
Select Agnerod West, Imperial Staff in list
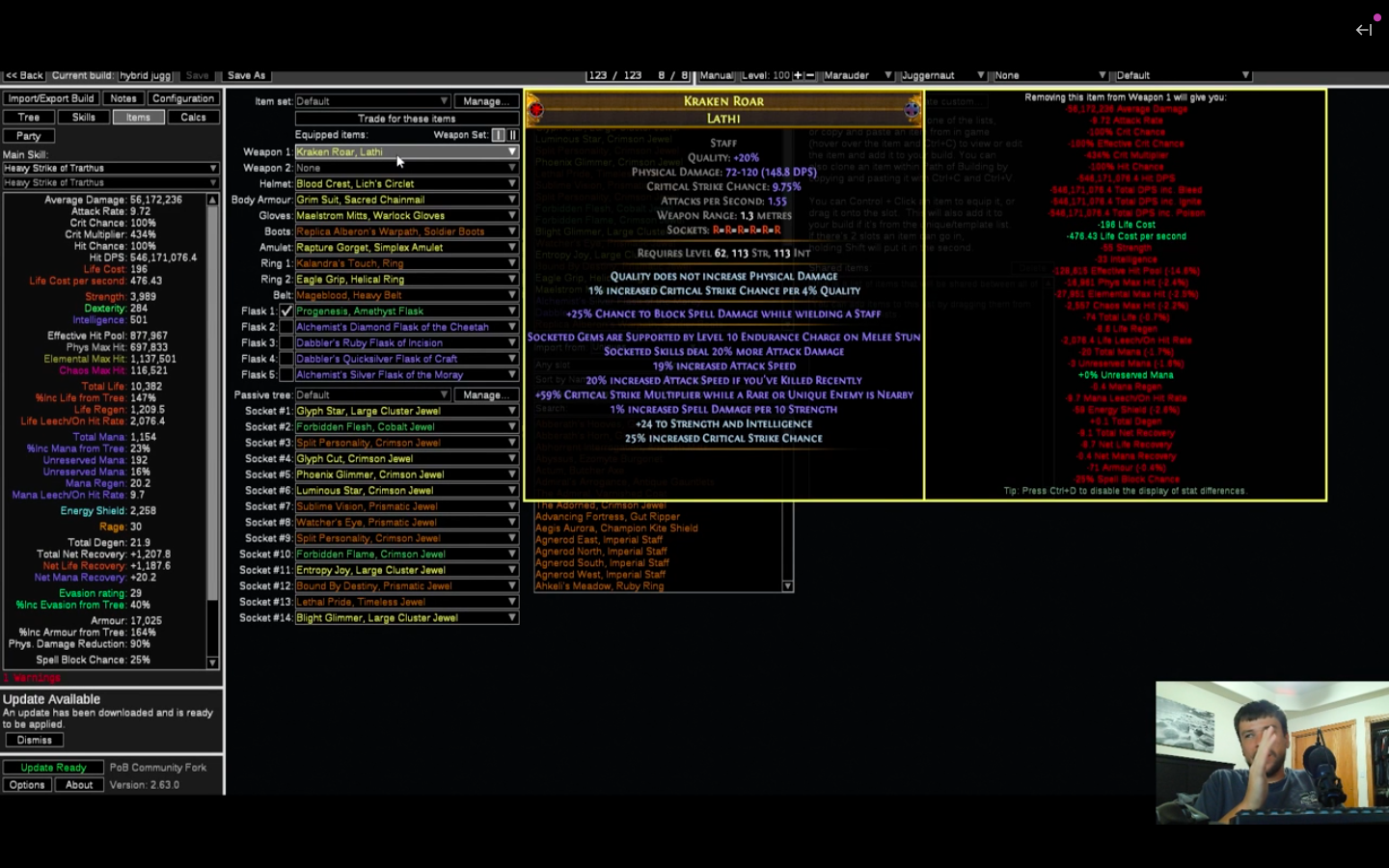click(601, 575)
